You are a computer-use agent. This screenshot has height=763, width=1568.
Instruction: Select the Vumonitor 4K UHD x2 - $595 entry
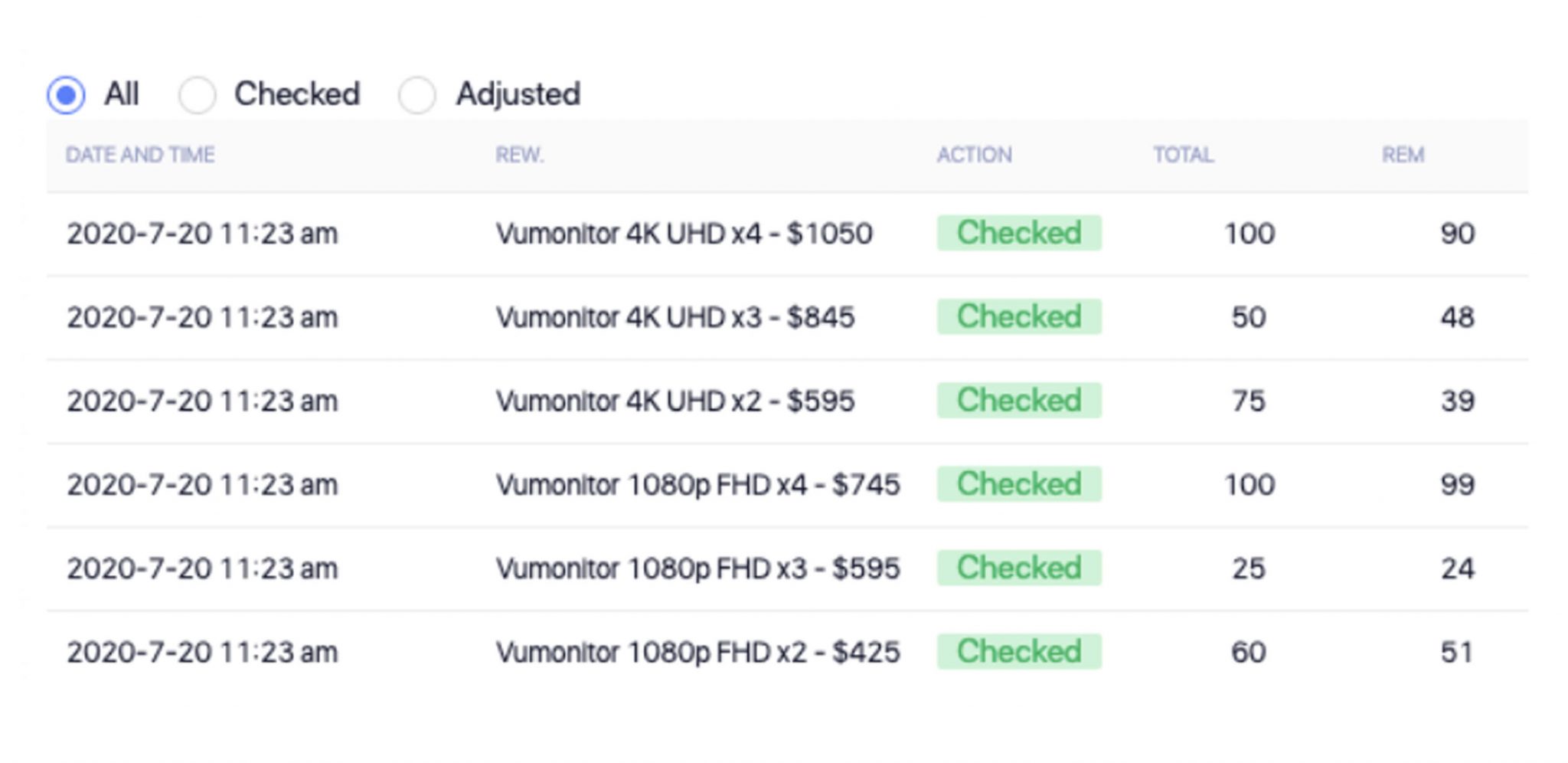click(675, 401)
